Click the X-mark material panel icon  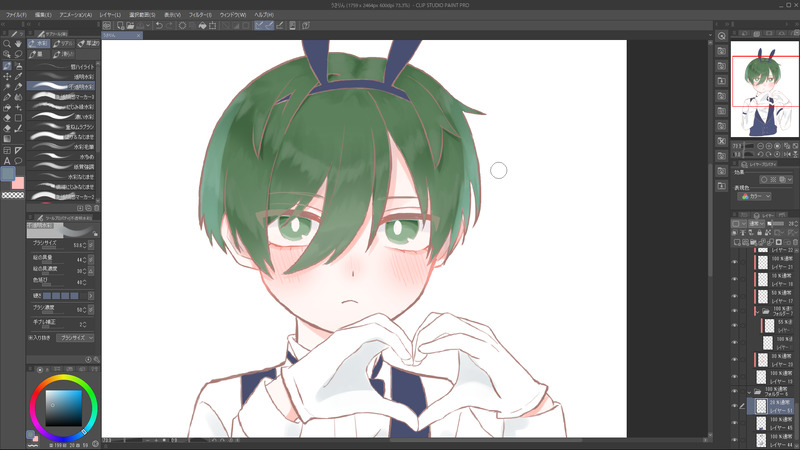721,141
